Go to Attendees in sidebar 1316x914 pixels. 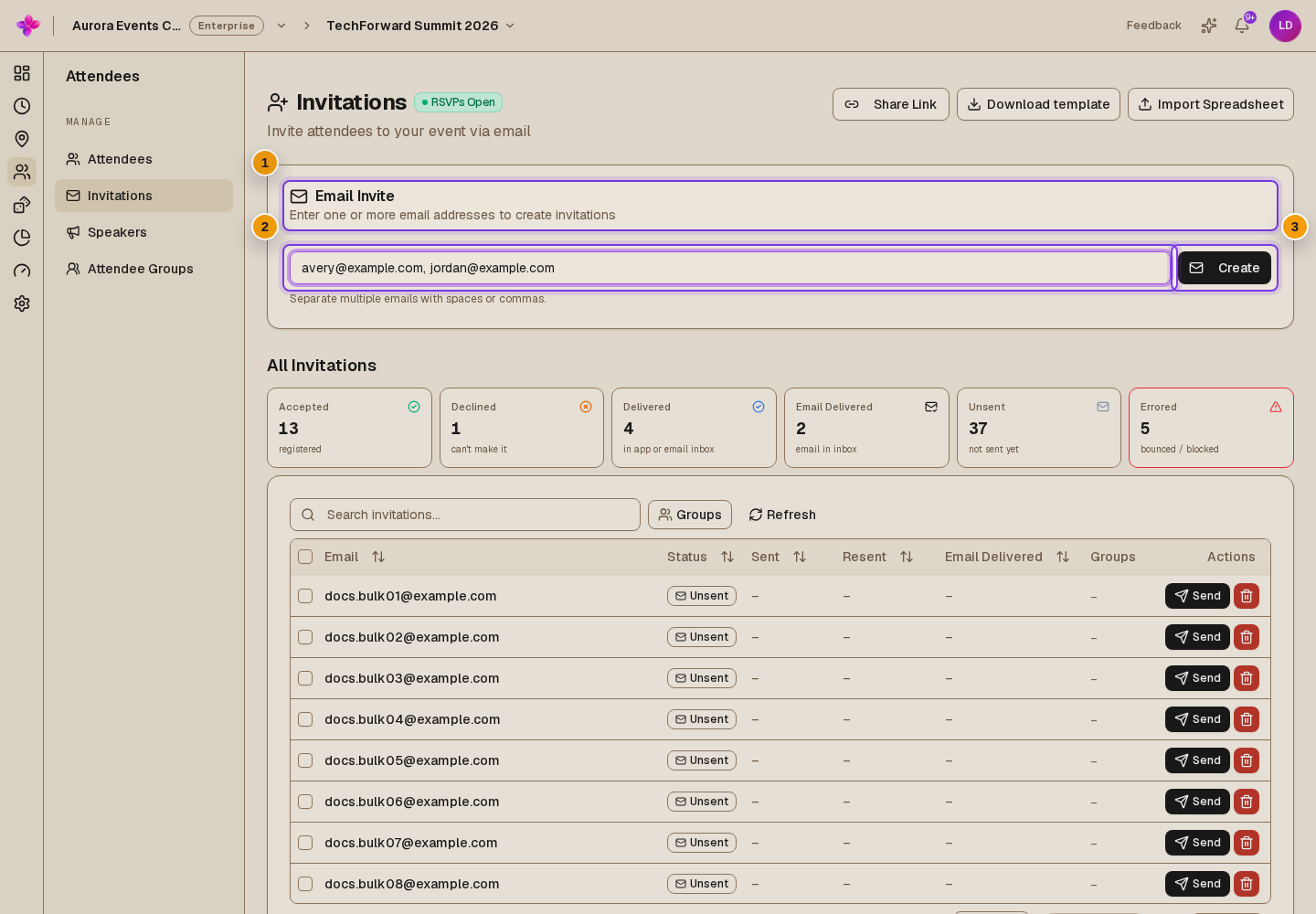pyautogui.click(x=143, y=159)
